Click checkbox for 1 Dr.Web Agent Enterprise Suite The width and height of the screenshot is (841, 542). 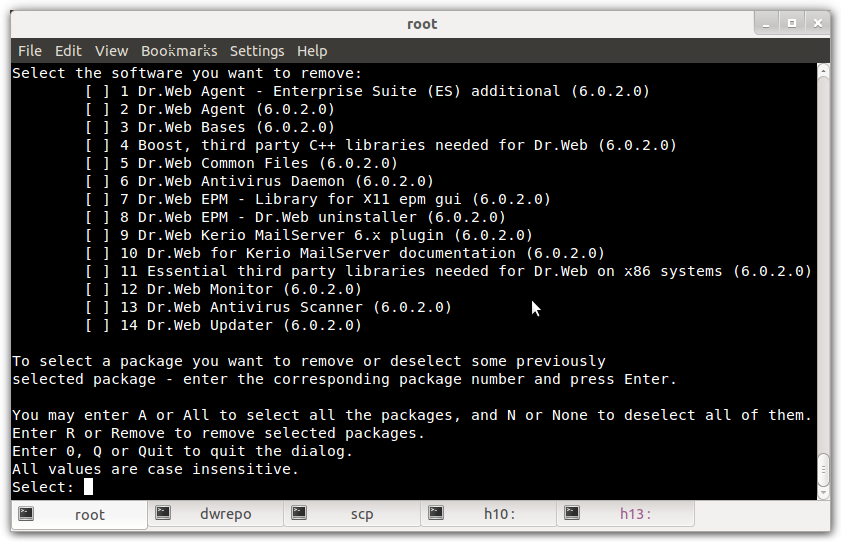97,92
